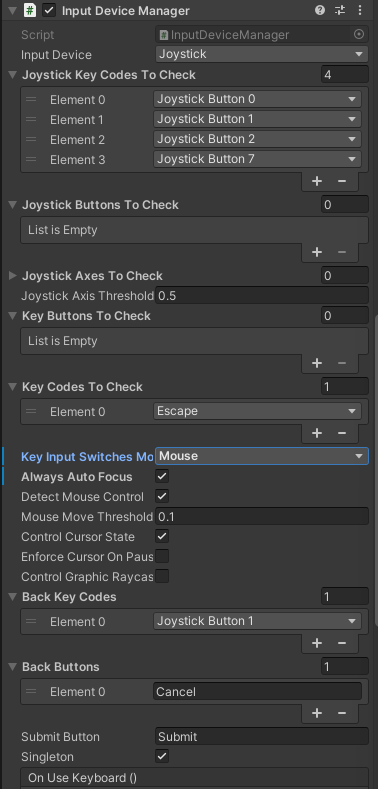The height and width of the screenshot is (789, 378).
Task: Open component help reference icon
Action: pyautogui.click(x=320, y=10)
